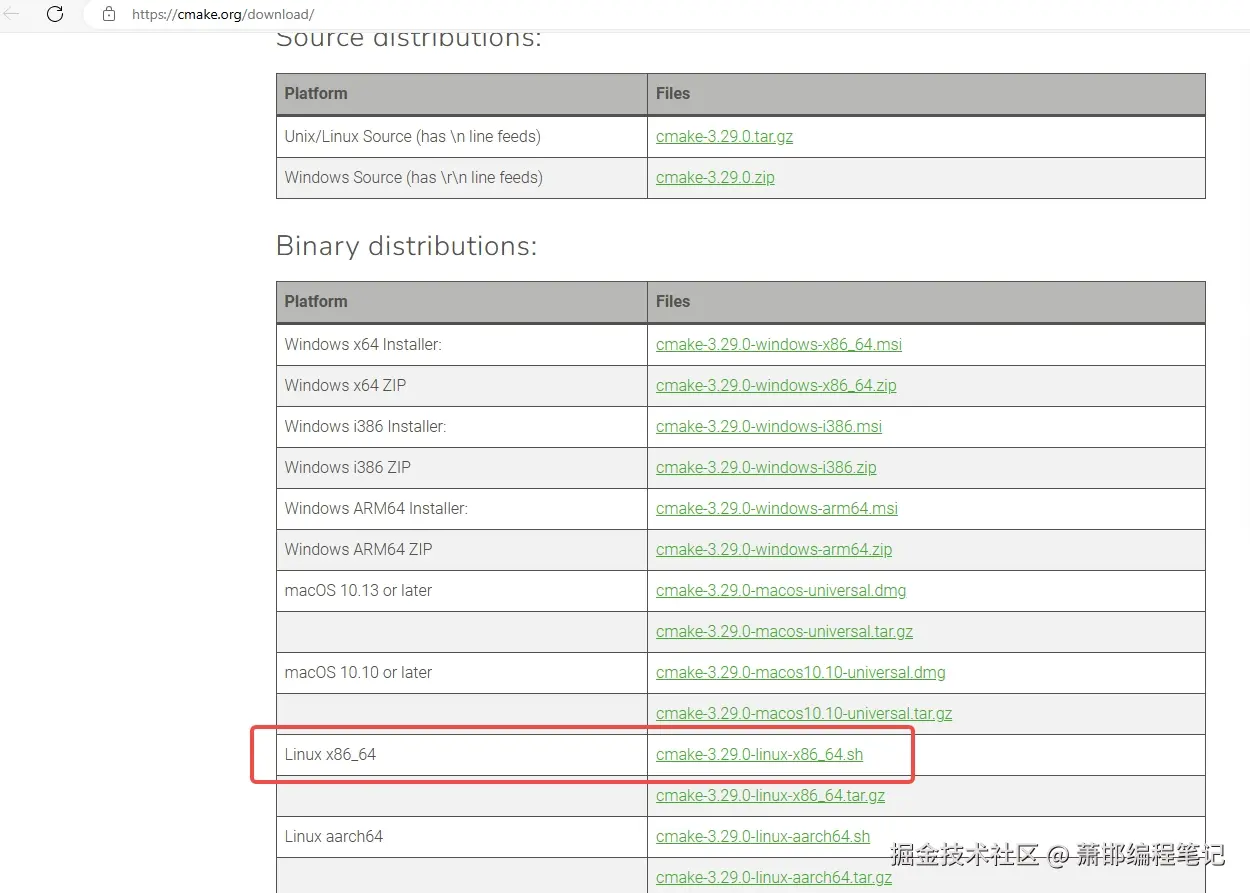The image size is (1250, 893).
Task: Download cmake-3.29.0-windows-i386.msi installer
Action: pyautogui.click(x=769, y=426)
